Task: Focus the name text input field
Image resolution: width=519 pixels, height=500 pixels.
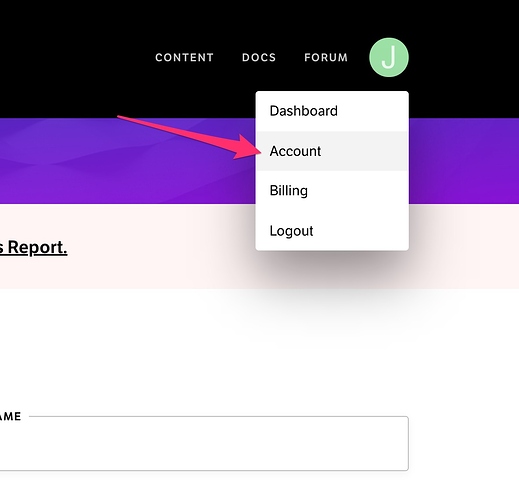Action: coord(204,443)
